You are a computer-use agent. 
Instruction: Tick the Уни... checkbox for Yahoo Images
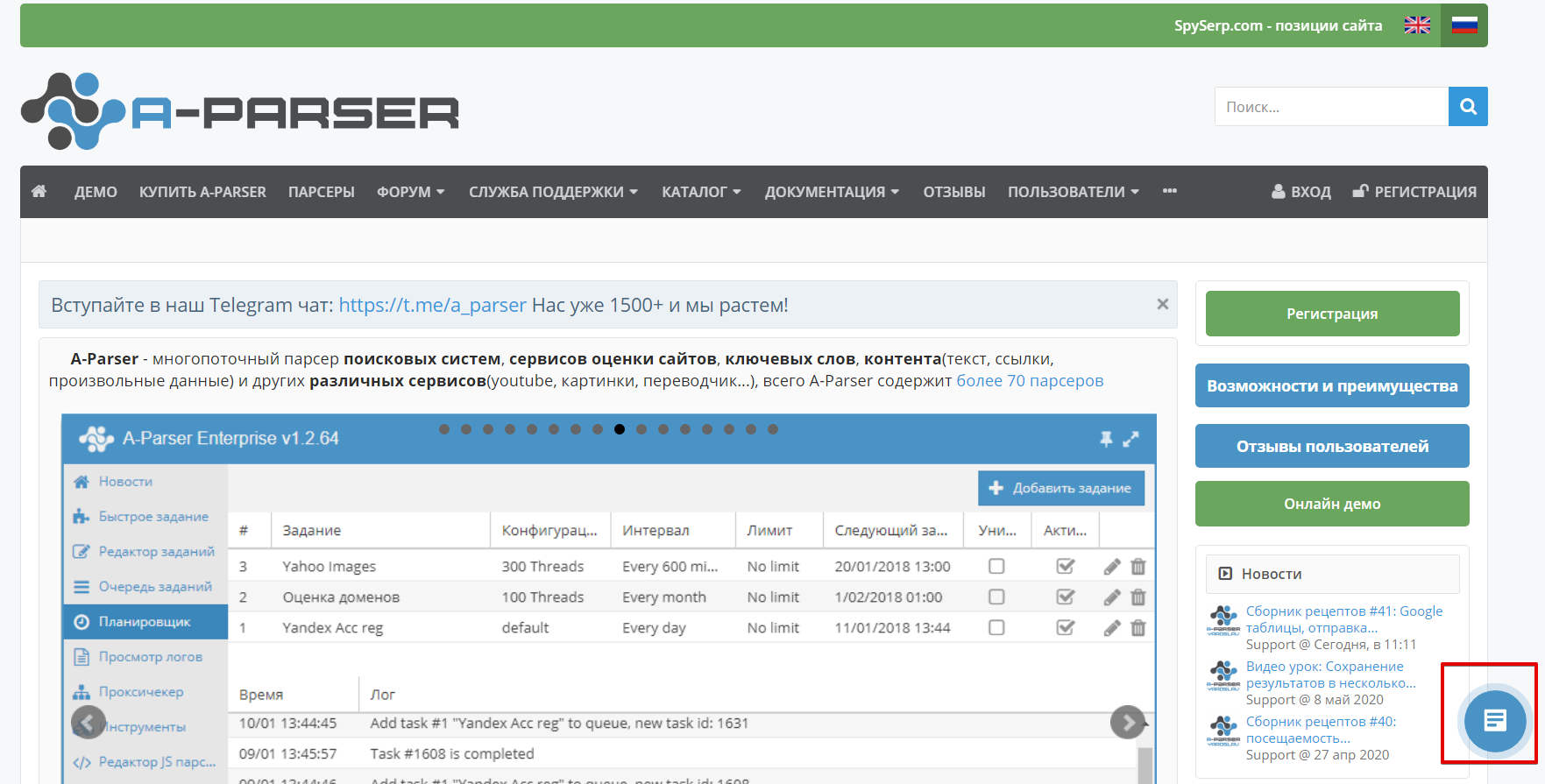pos(996,567)
